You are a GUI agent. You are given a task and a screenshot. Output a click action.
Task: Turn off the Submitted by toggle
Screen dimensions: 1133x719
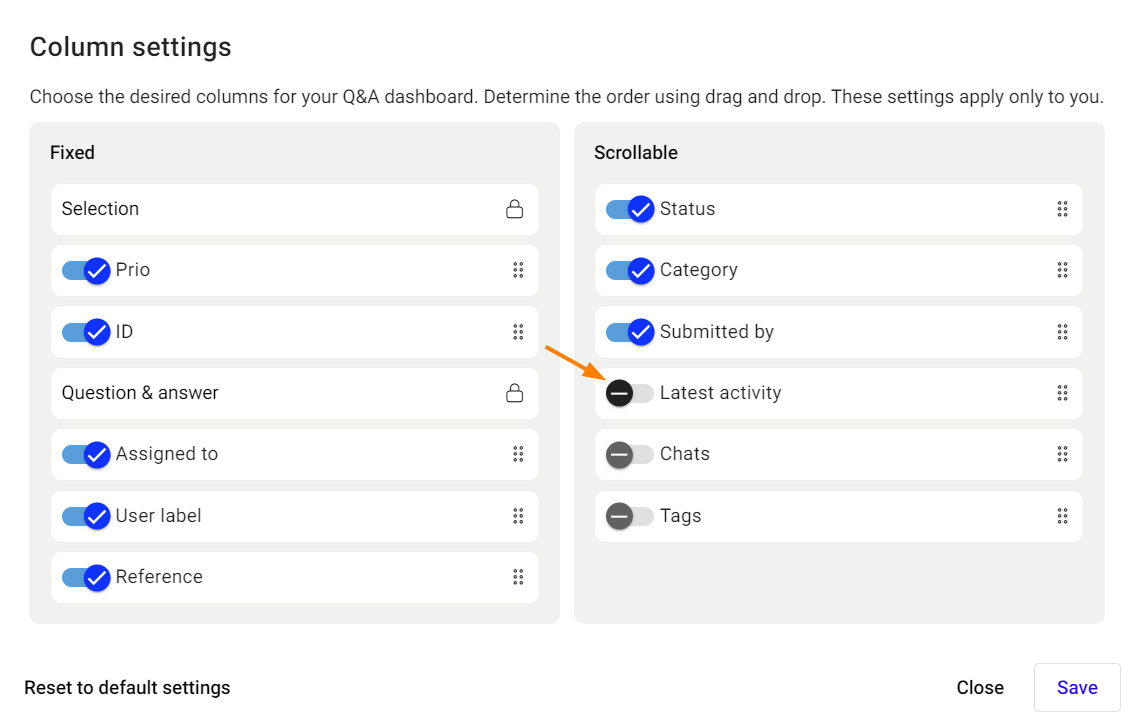[630, 332]
